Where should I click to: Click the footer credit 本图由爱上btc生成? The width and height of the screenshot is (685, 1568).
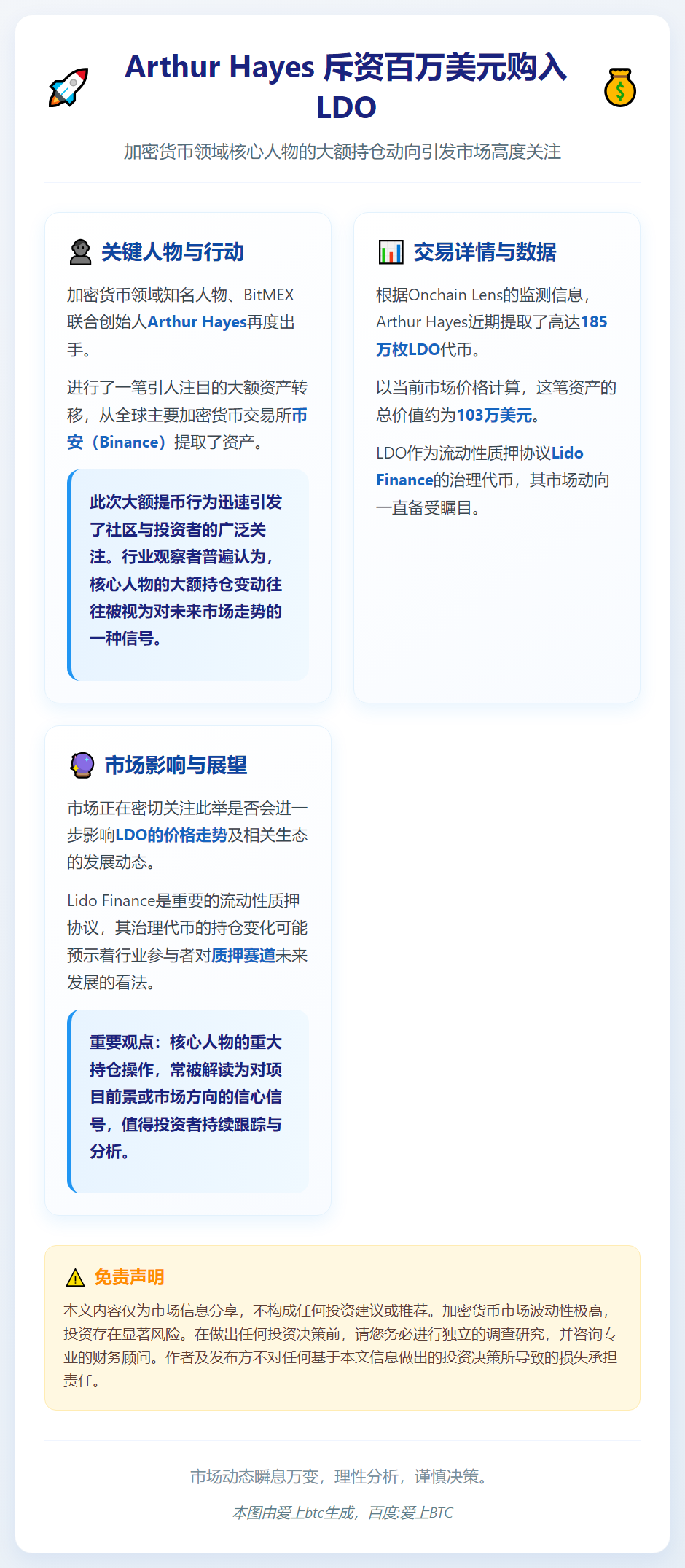[x=342, y=1513]
